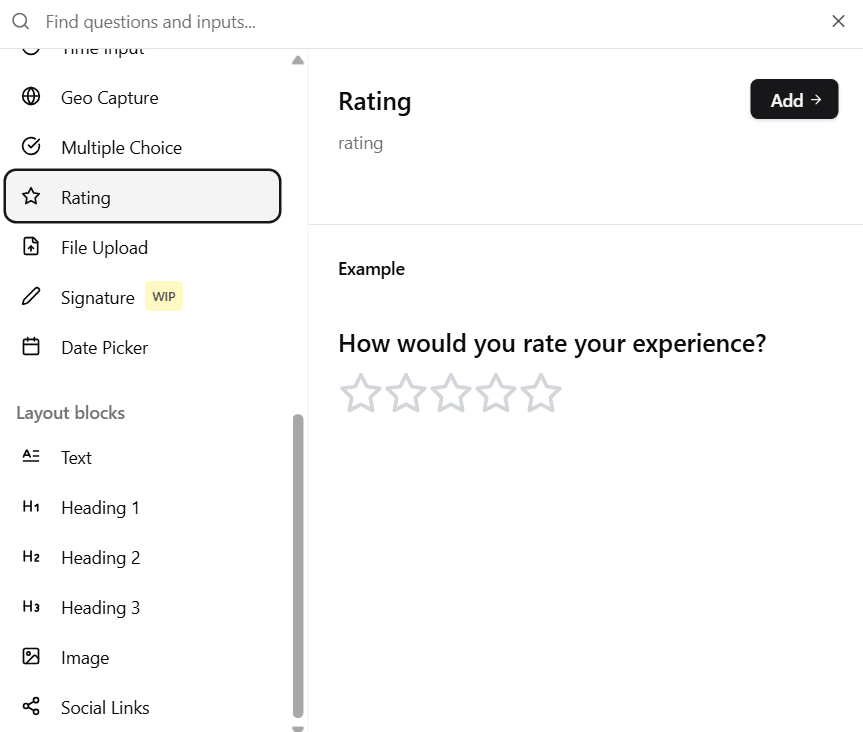Select the Text block icon
Viewport: 863px width, 732px height.
(31, 457)
